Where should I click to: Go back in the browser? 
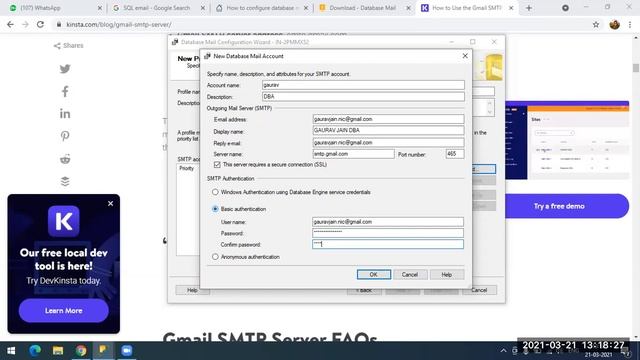(10, 24)
